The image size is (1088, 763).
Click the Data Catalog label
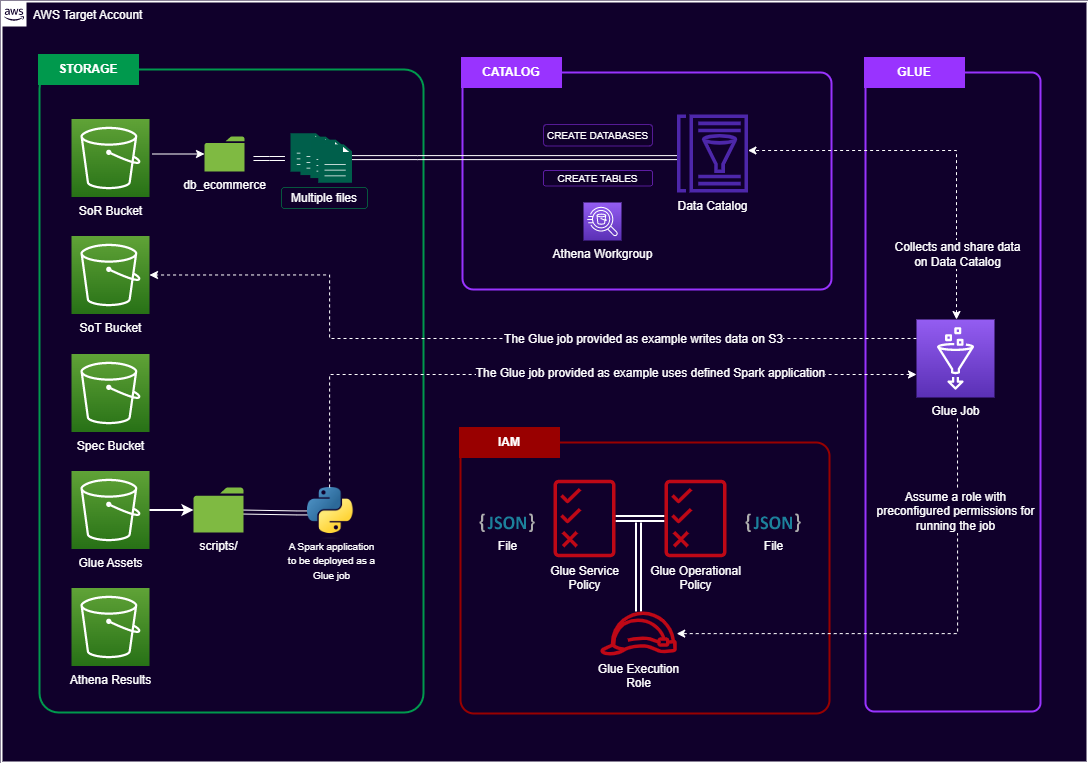(713, 205)
